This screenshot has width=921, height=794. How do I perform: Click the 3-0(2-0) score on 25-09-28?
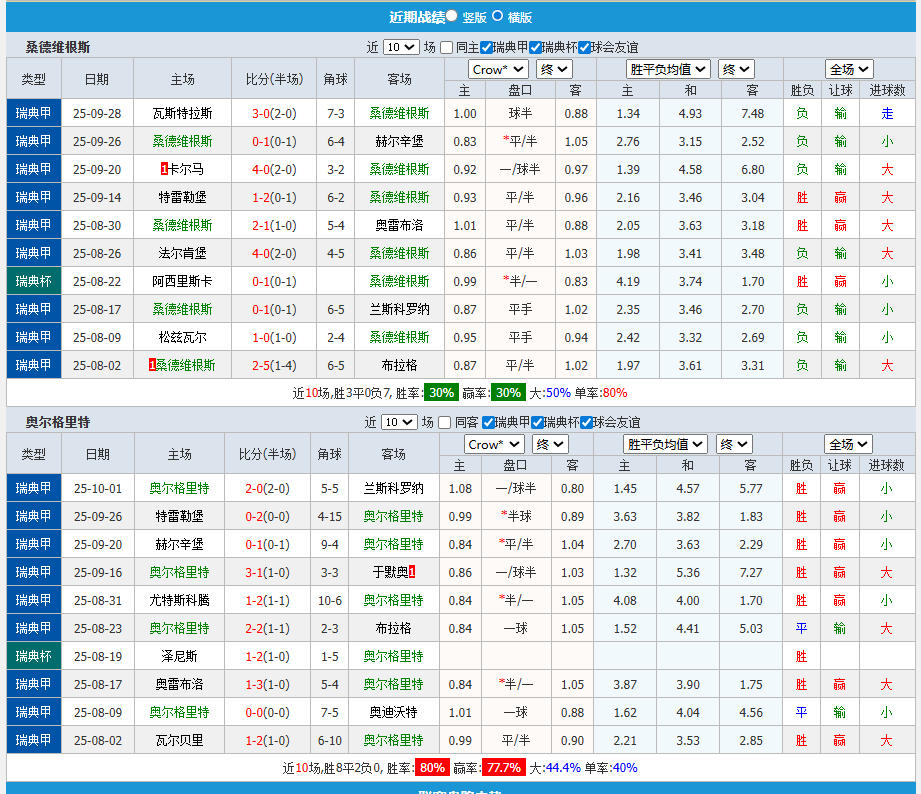pos(273,113)
